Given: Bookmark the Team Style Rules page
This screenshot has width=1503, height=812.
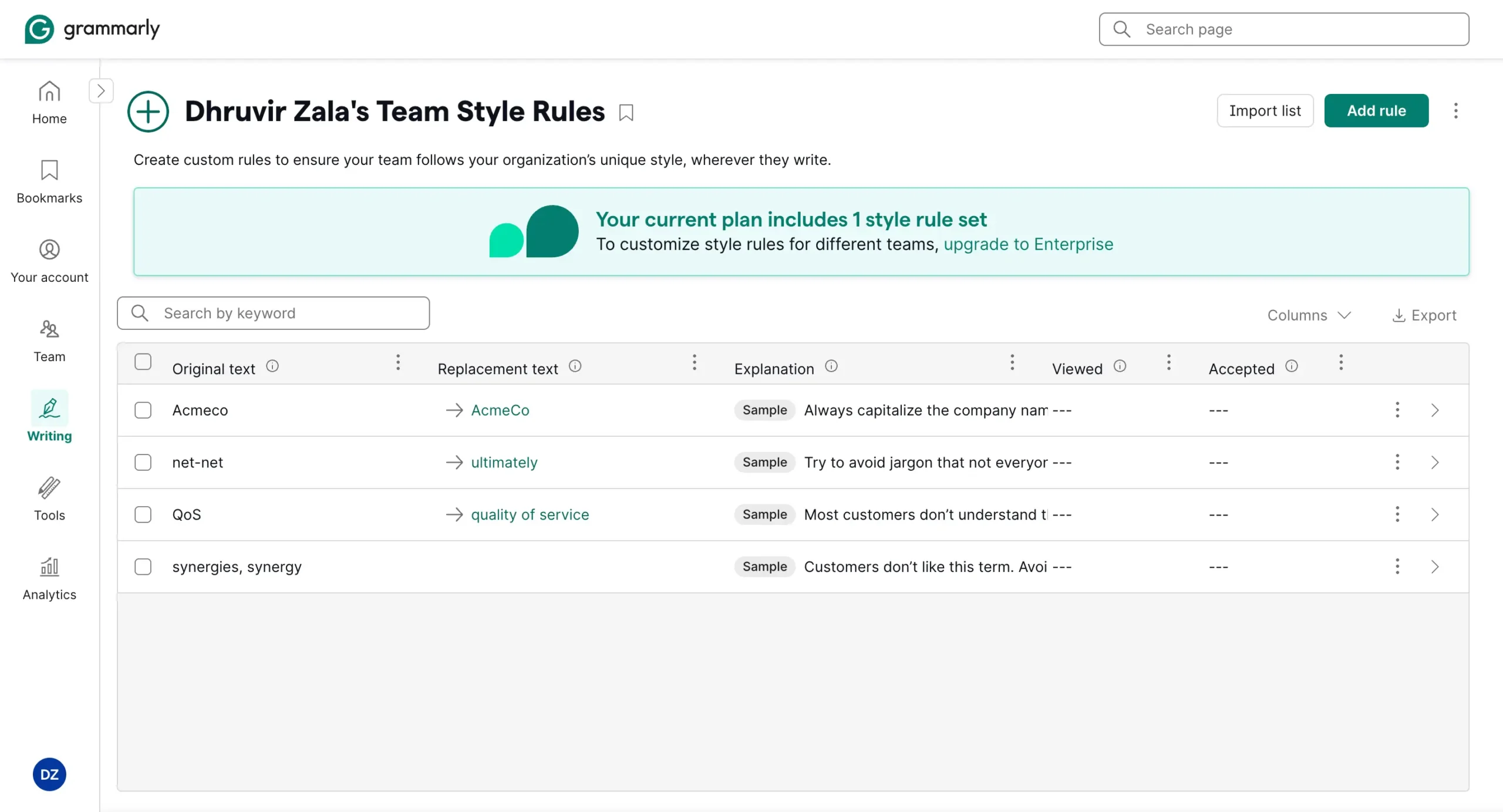Looking at the screenshot, I should 626,112.
